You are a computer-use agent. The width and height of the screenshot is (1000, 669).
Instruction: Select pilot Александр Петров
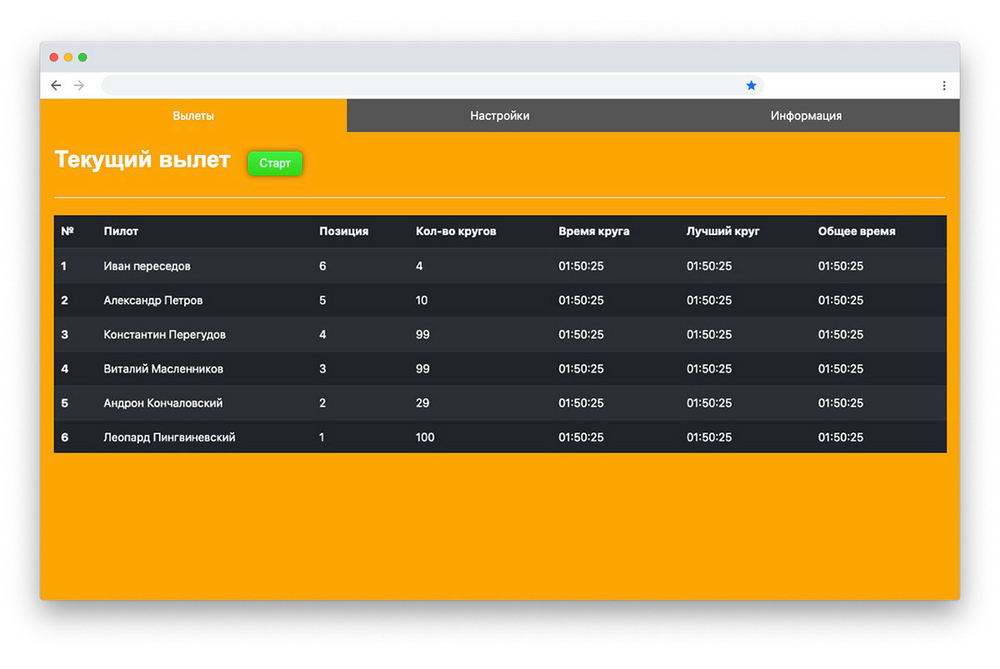153,300
